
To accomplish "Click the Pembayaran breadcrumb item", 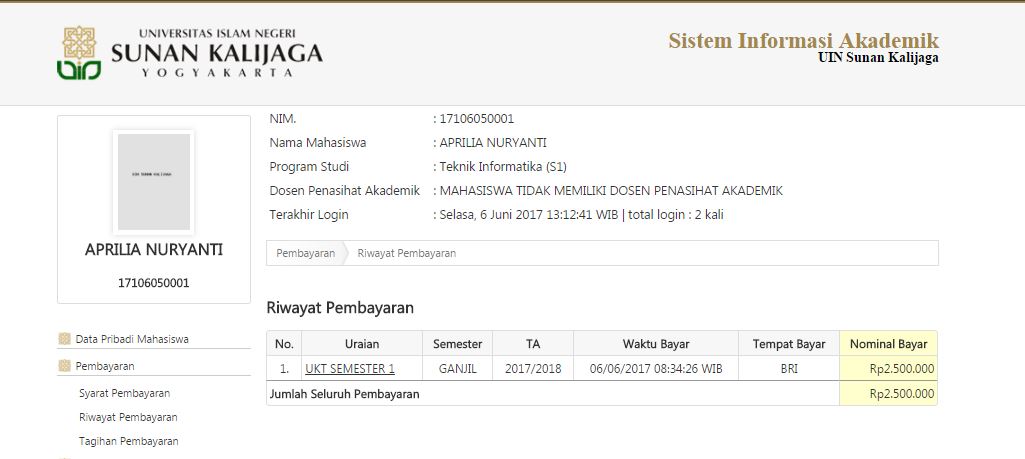I will [305, 253].
